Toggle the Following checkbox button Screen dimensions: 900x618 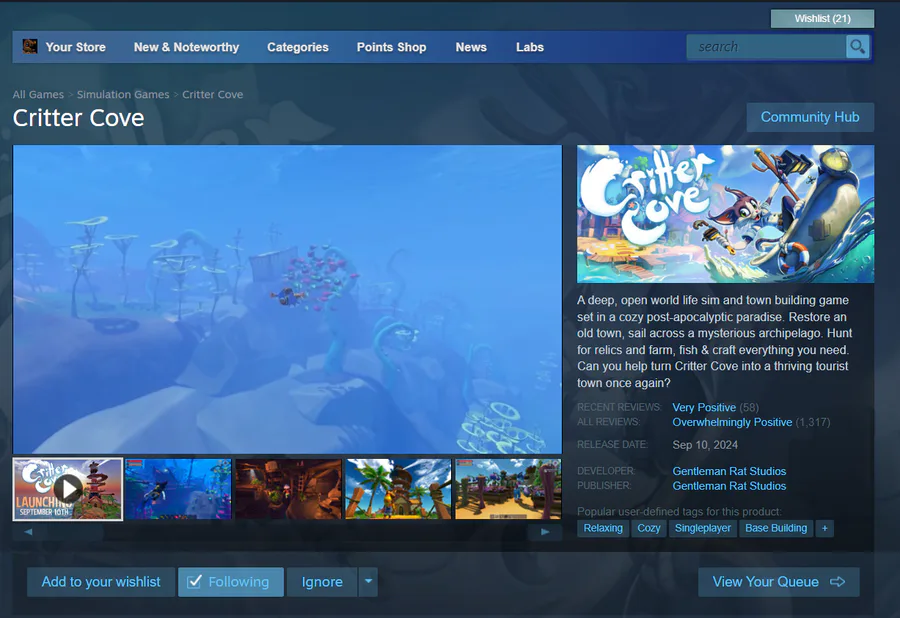pos(231,582)
